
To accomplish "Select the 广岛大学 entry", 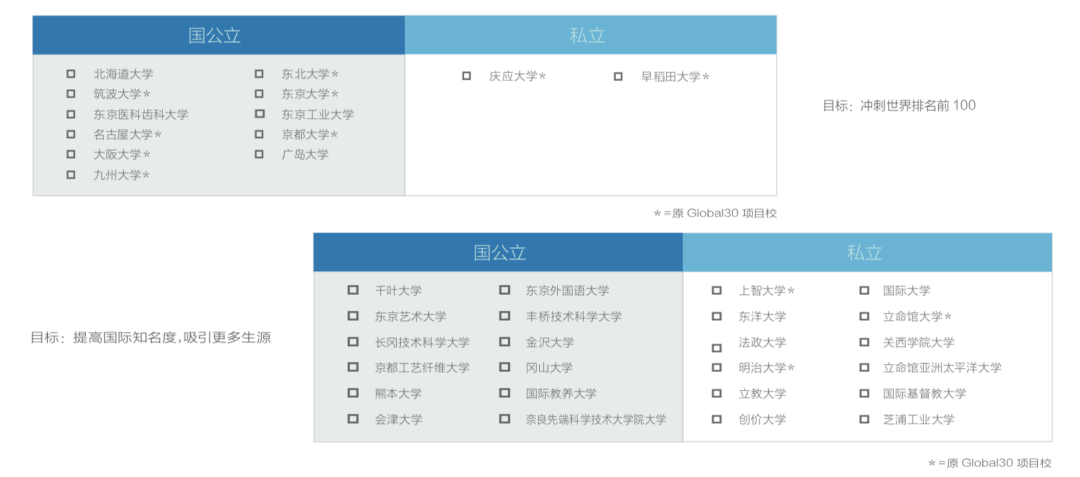I will [x=305, y=155].
